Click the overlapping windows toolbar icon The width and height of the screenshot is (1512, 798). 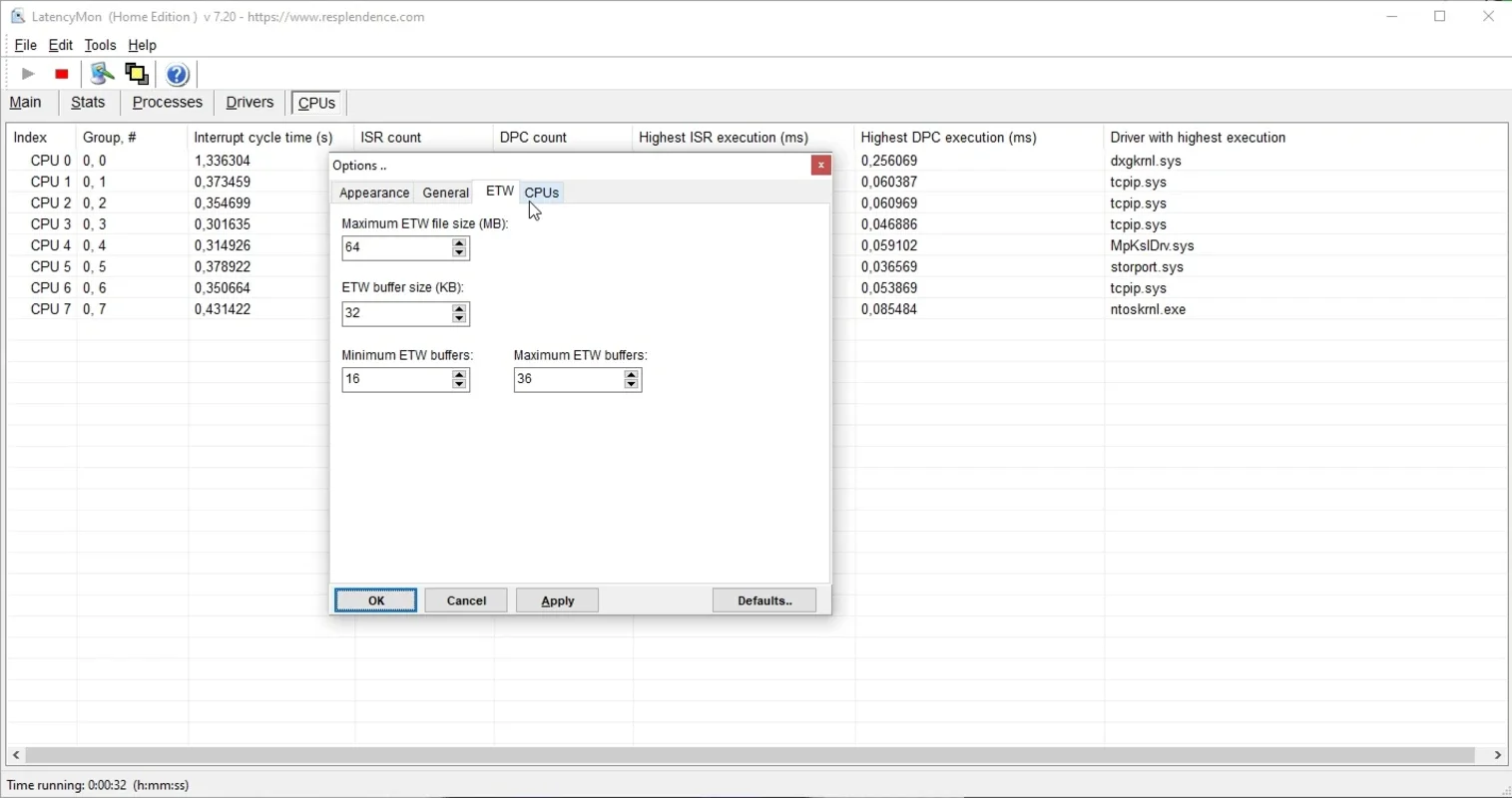click(137, 74)
